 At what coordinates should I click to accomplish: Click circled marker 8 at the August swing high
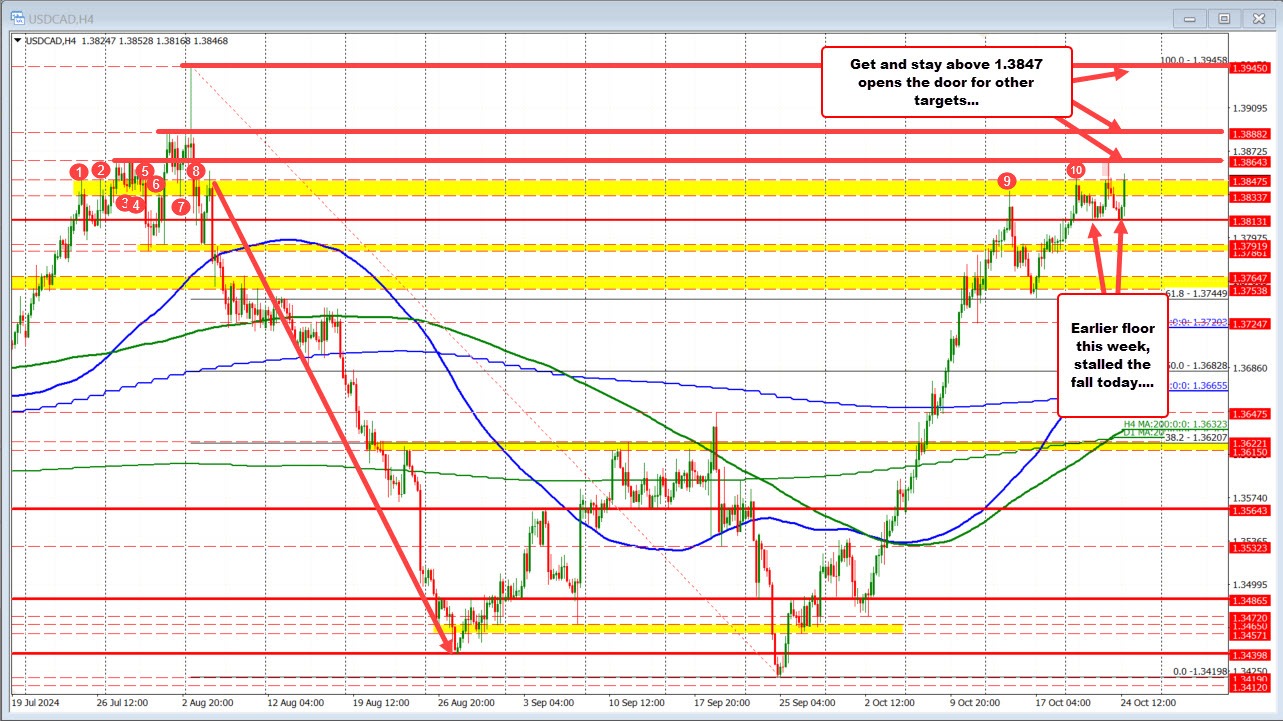[196, 171]
